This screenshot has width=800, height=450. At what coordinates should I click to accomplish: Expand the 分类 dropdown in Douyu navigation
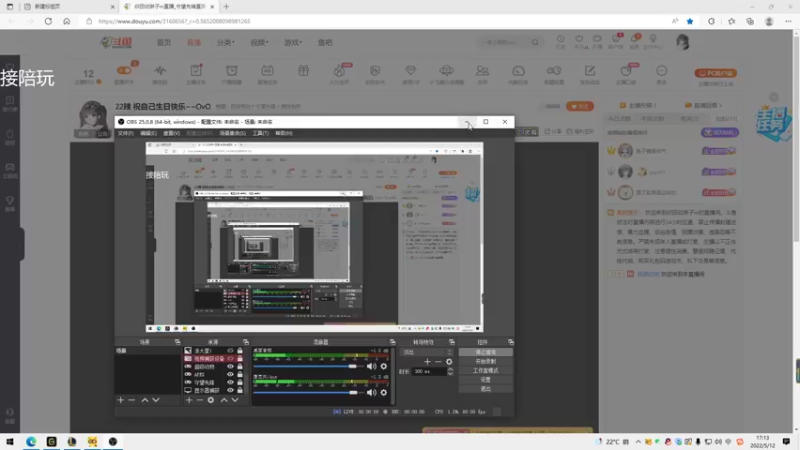tap(226, 42)
